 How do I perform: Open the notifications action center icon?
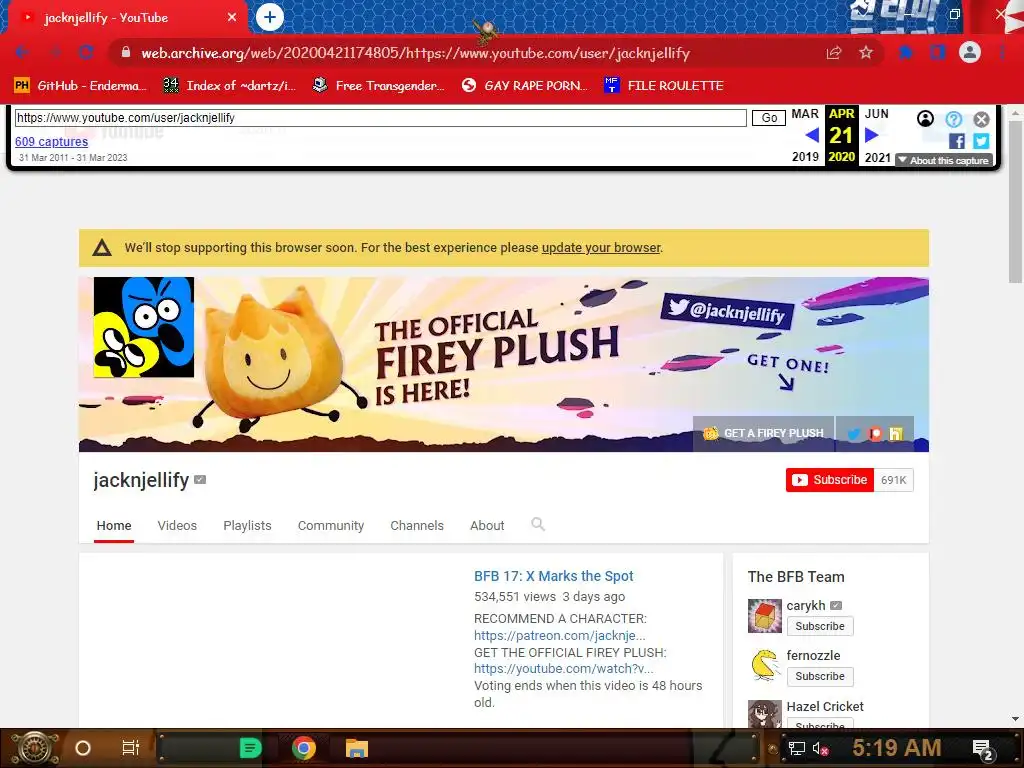[x=983, y=749]
